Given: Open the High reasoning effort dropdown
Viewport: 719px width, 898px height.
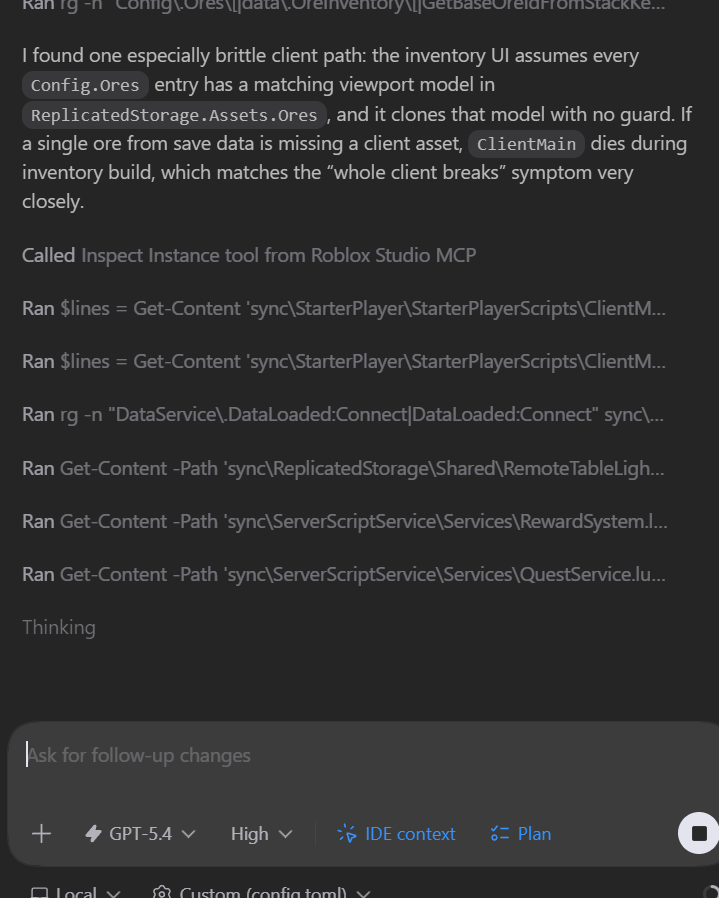Looking at the screenshot, I should (261, 833).
